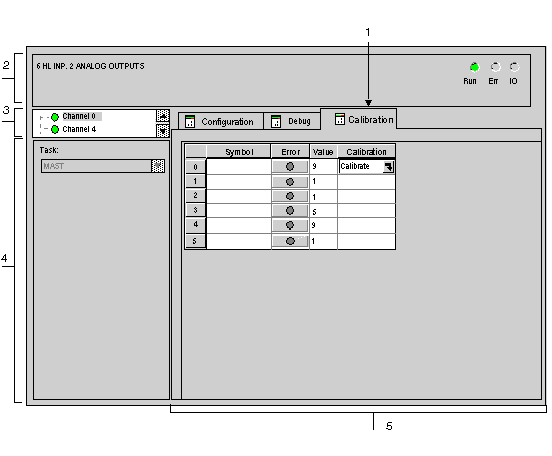Viewport: 552px width, 456px height.
Task: Toggle the Error indicator in row 3
Action: pos(290,211)
